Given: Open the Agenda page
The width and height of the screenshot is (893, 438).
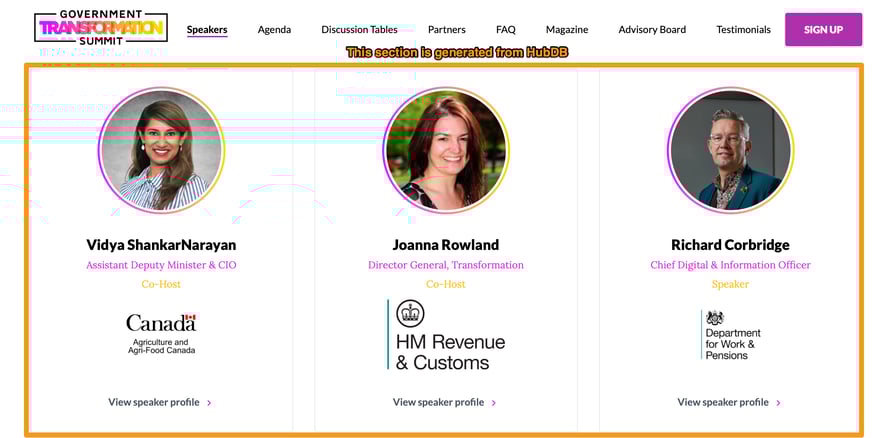Looking at the screenshot, I should 274,29.
